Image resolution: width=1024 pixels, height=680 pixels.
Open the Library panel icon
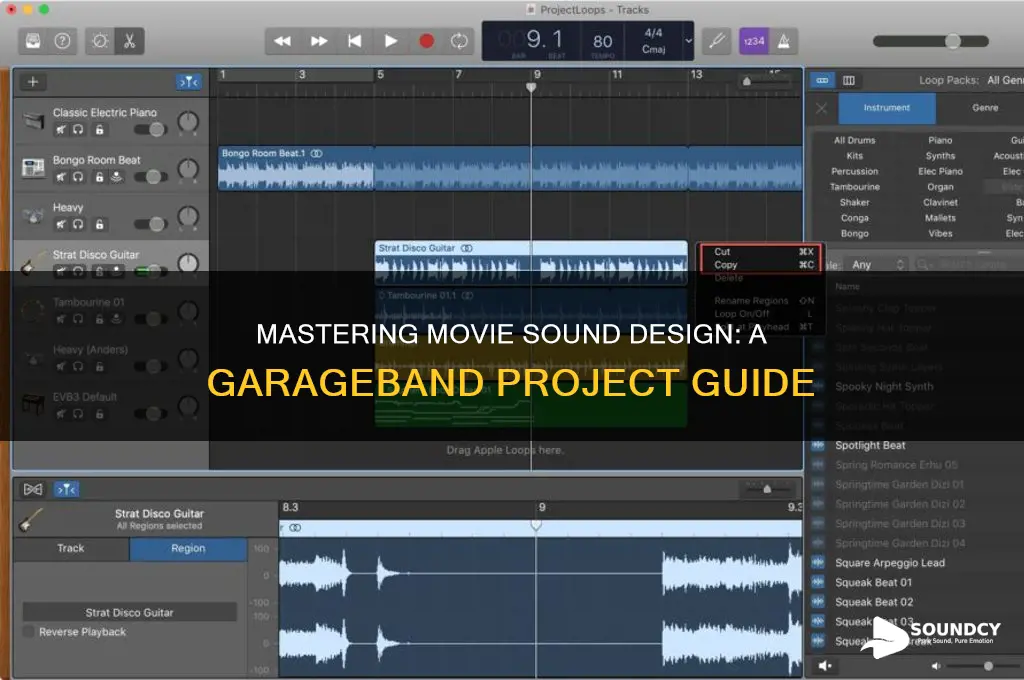[x=33, y=41]
